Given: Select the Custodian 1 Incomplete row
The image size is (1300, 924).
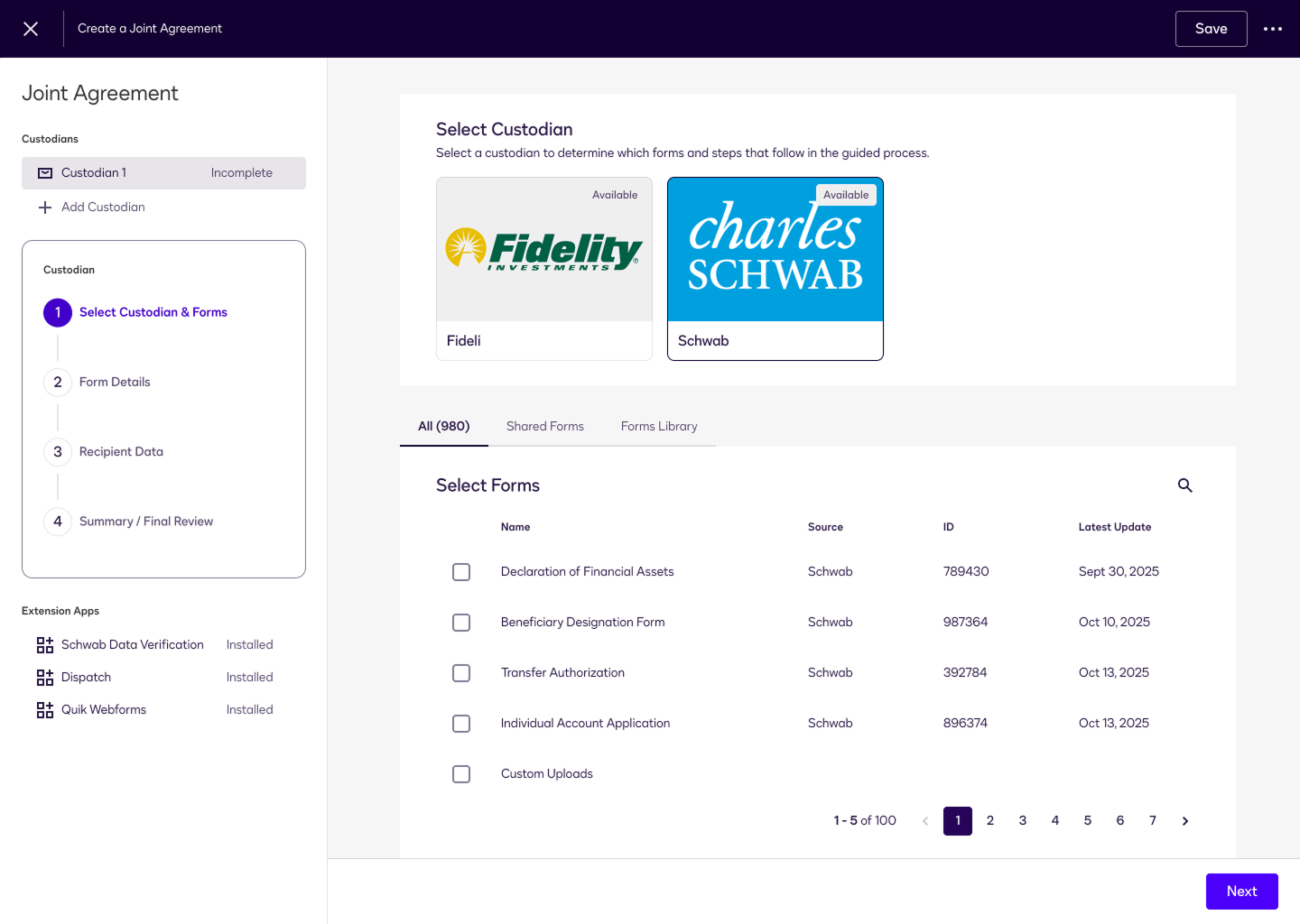Looking at the screenshot, I should 163,173.
